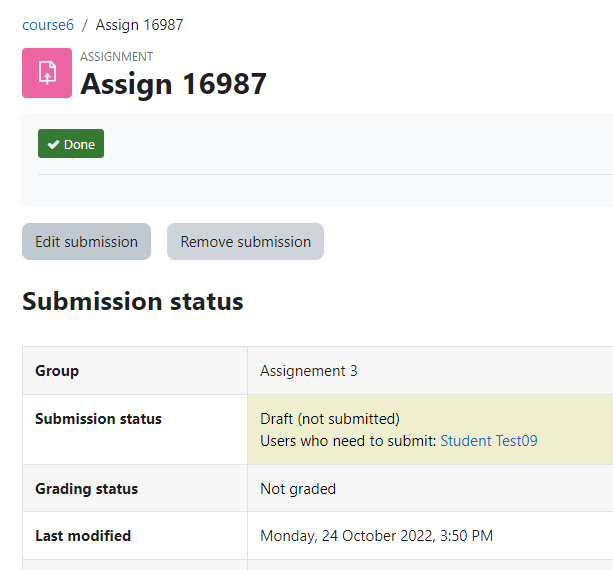Click the ASSIGNMENT type label
This screenshot has height=570, width=613.
pyautogui.click(x=117, y=57)
